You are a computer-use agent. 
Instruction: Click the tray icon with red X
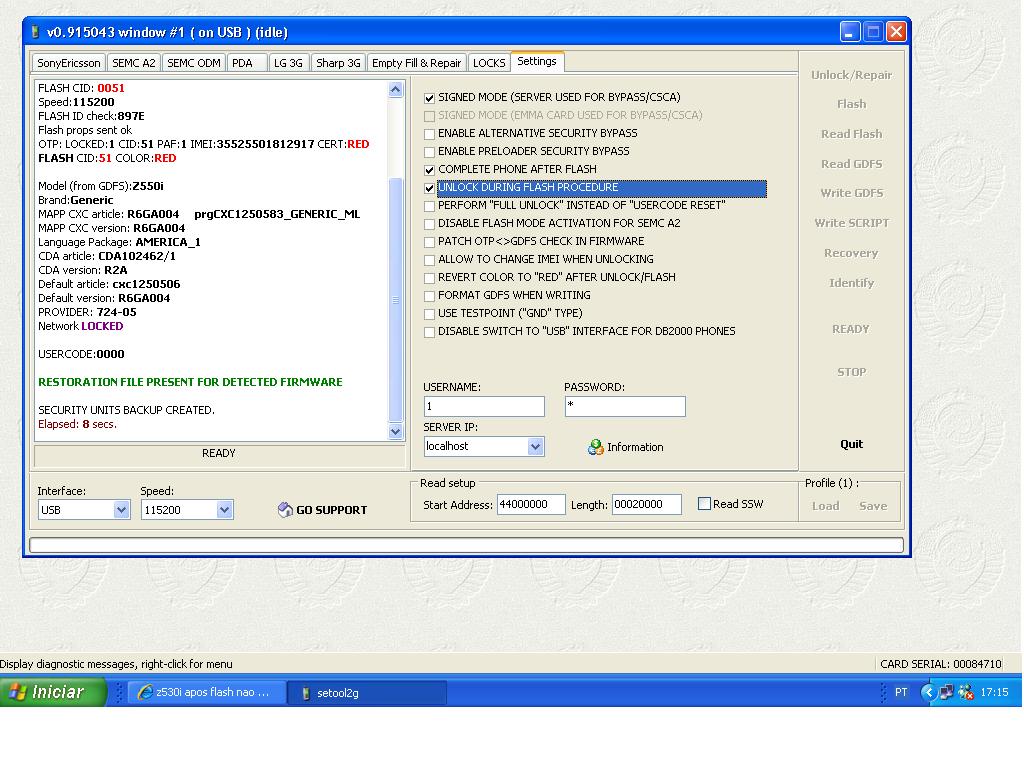[x=965, y=692]
